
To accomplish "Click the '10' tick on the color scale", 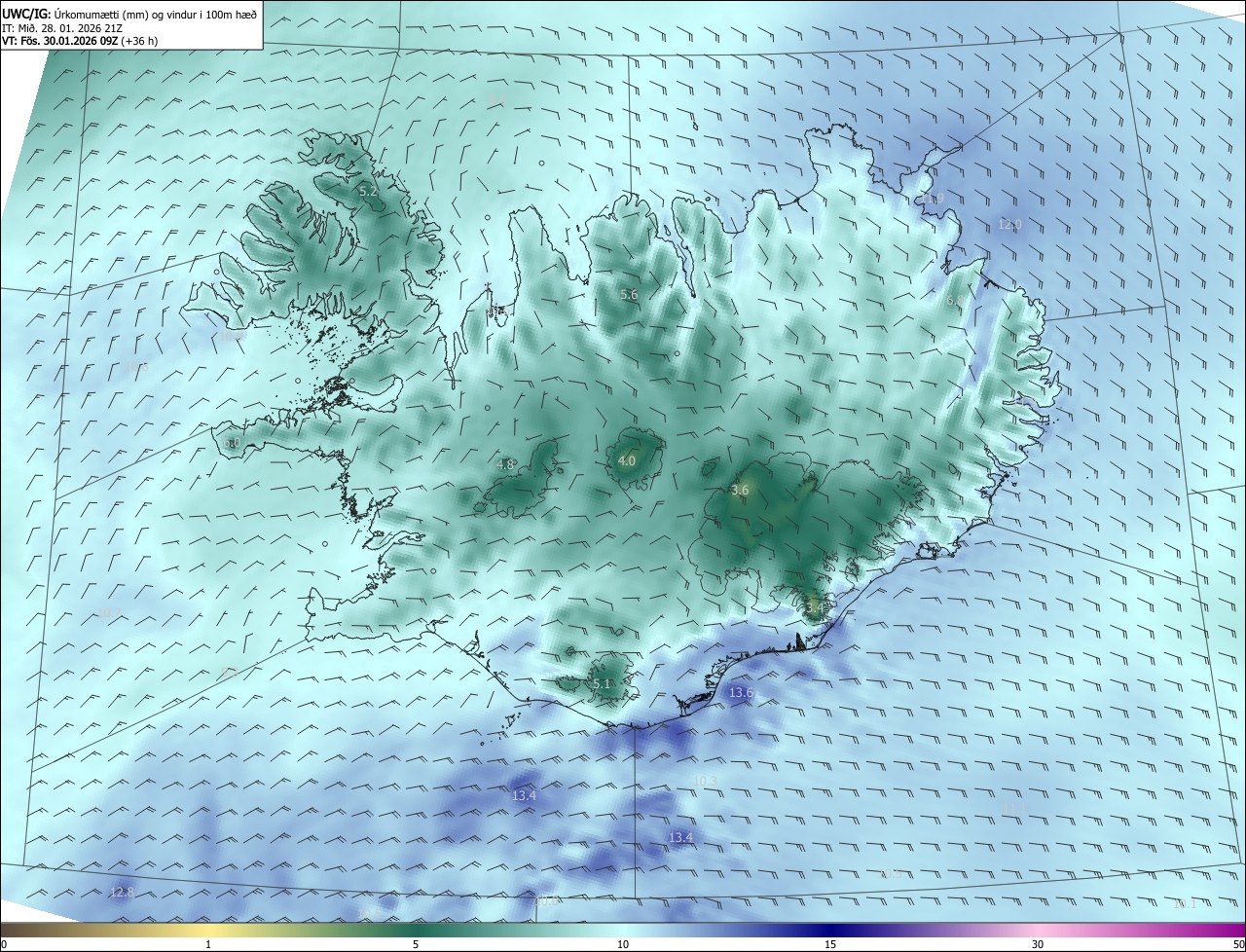I will click(x=623, y=944).
